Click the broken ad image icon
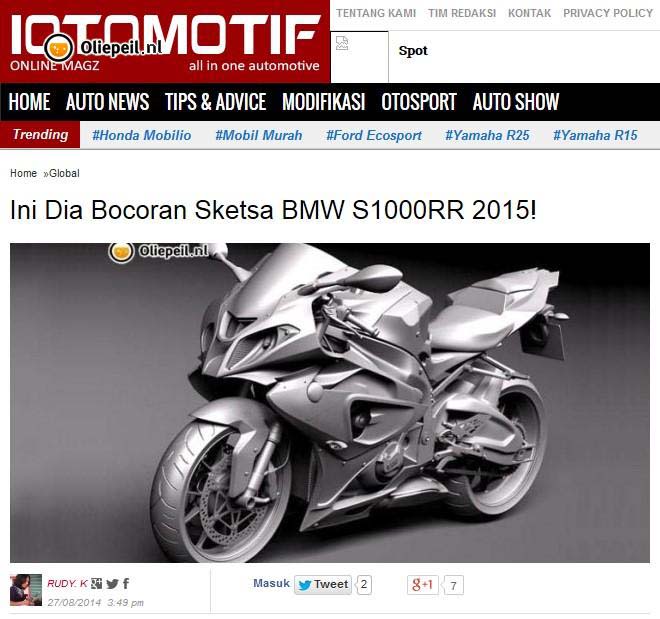This screenshot has width=660, height=619. tap(342, 43)
